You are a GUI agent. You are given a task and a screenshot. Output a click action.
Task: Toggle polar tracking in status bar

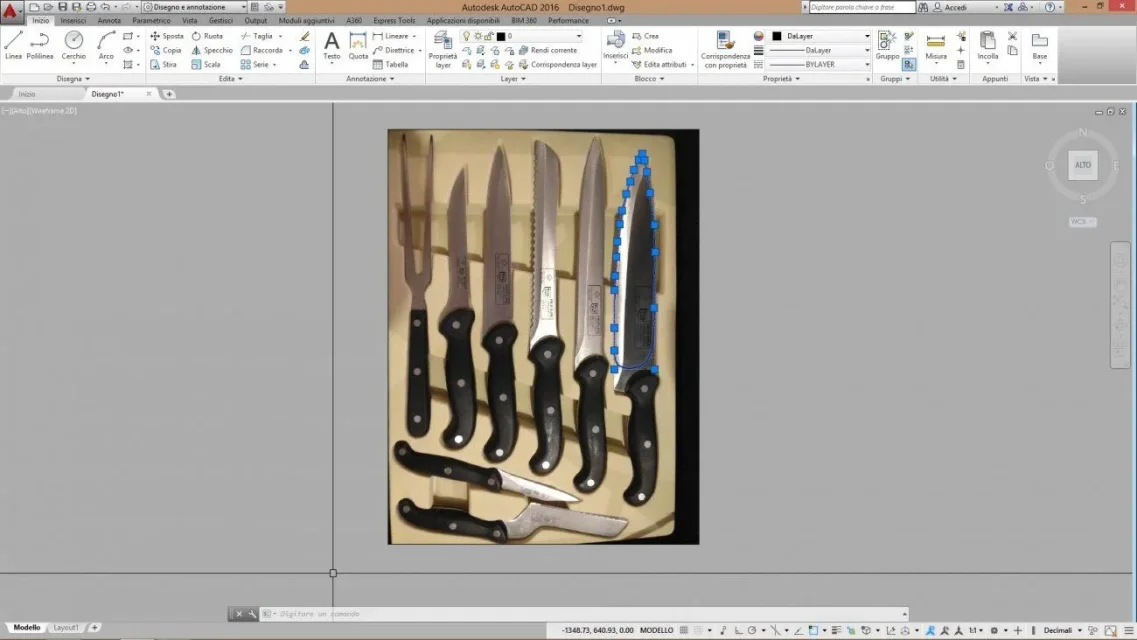pyautogui.click(x=752, y=631)
